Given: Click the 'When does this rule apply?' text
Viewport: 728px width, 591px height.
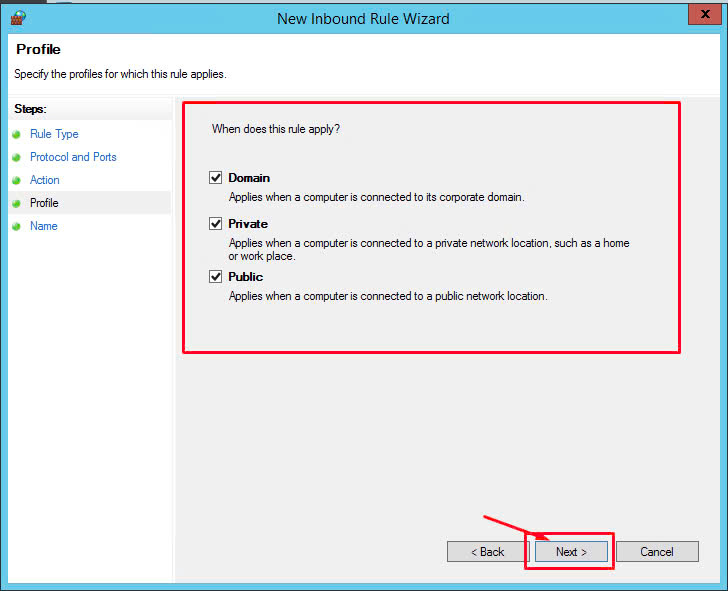Looking at the screenshot, I should 276,129.
